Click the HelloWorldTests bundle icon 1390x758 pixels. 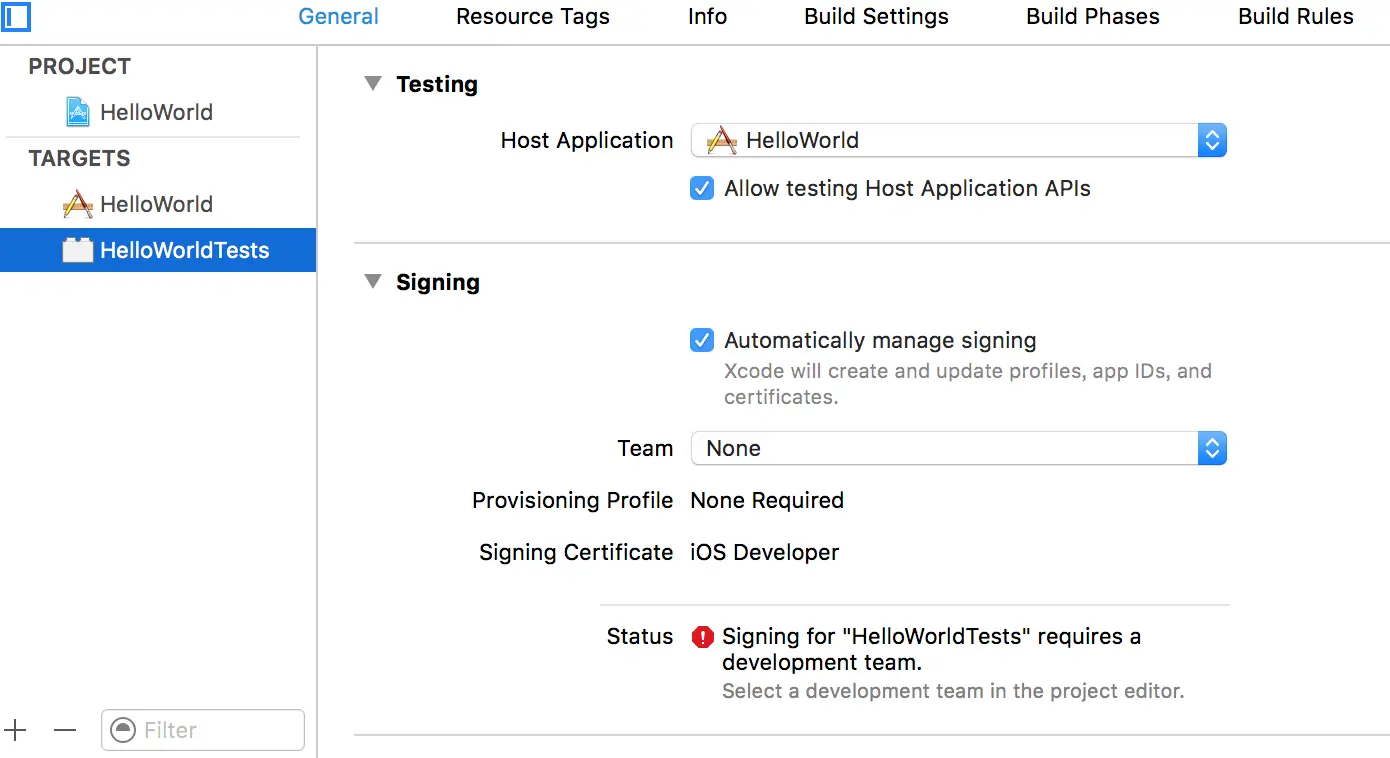tap(78, 250)
